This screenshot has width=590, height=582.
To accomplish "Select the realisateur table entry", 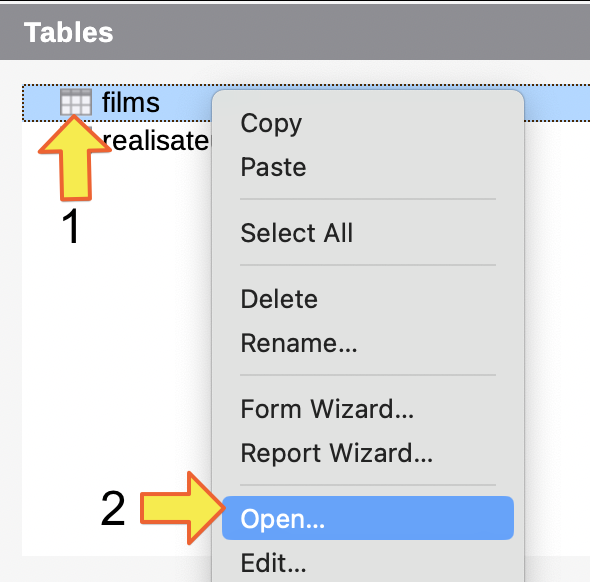I will coord(156,141).
